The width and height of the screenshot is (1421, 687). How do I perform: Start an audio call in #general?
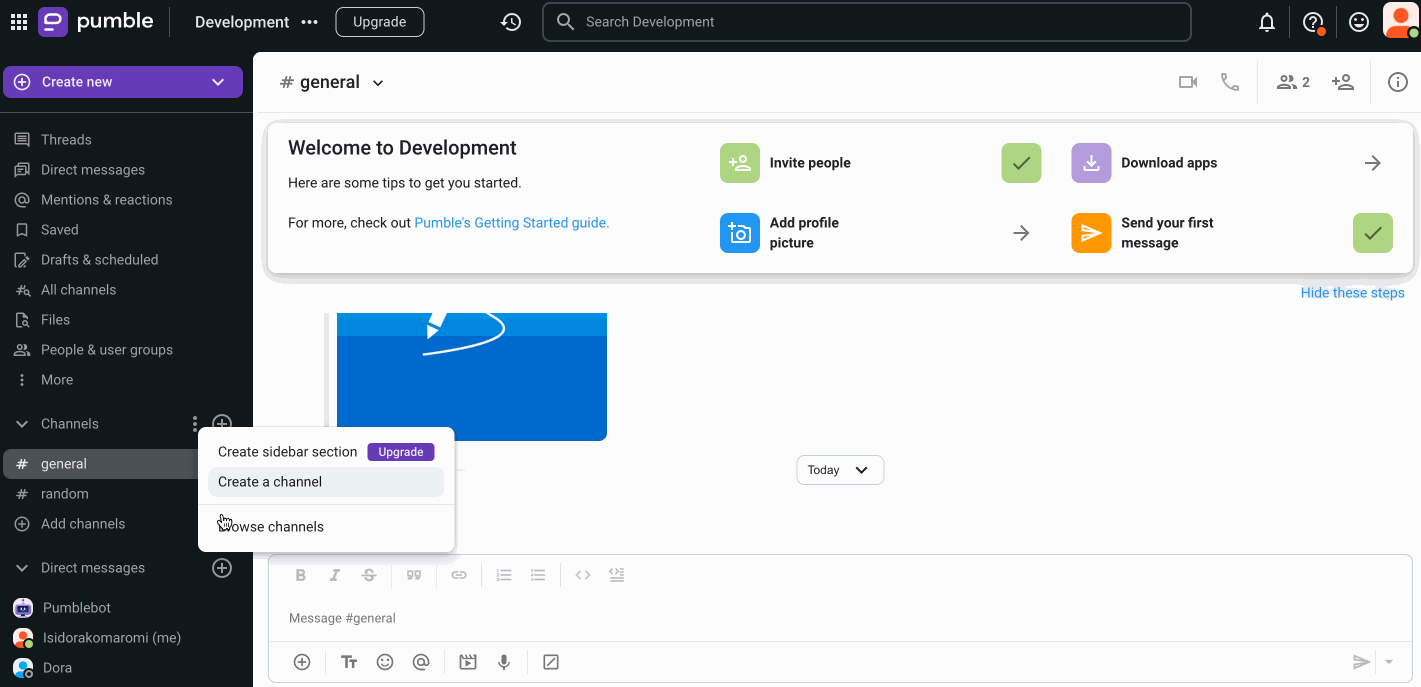pyautogui.click(x=1230, y=82)
